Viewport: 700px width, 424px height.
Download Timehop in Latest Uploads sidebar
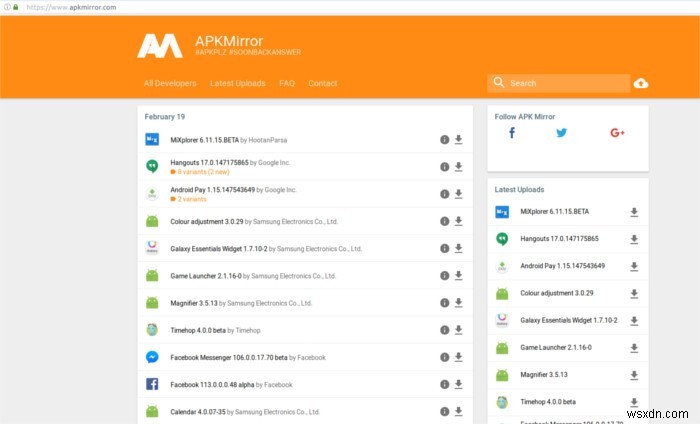[x=634, y=403]
